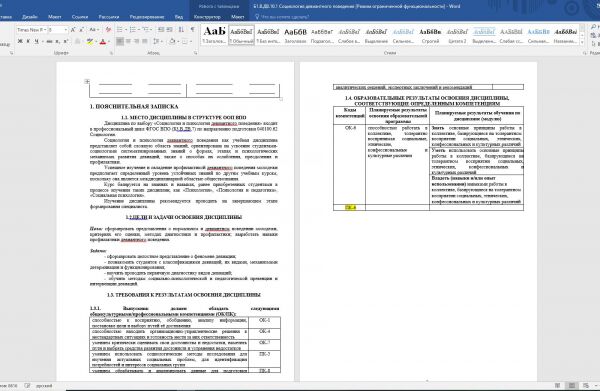Click the table move handle
Viewport: 600px width, 391px height.
click(87, 81)
